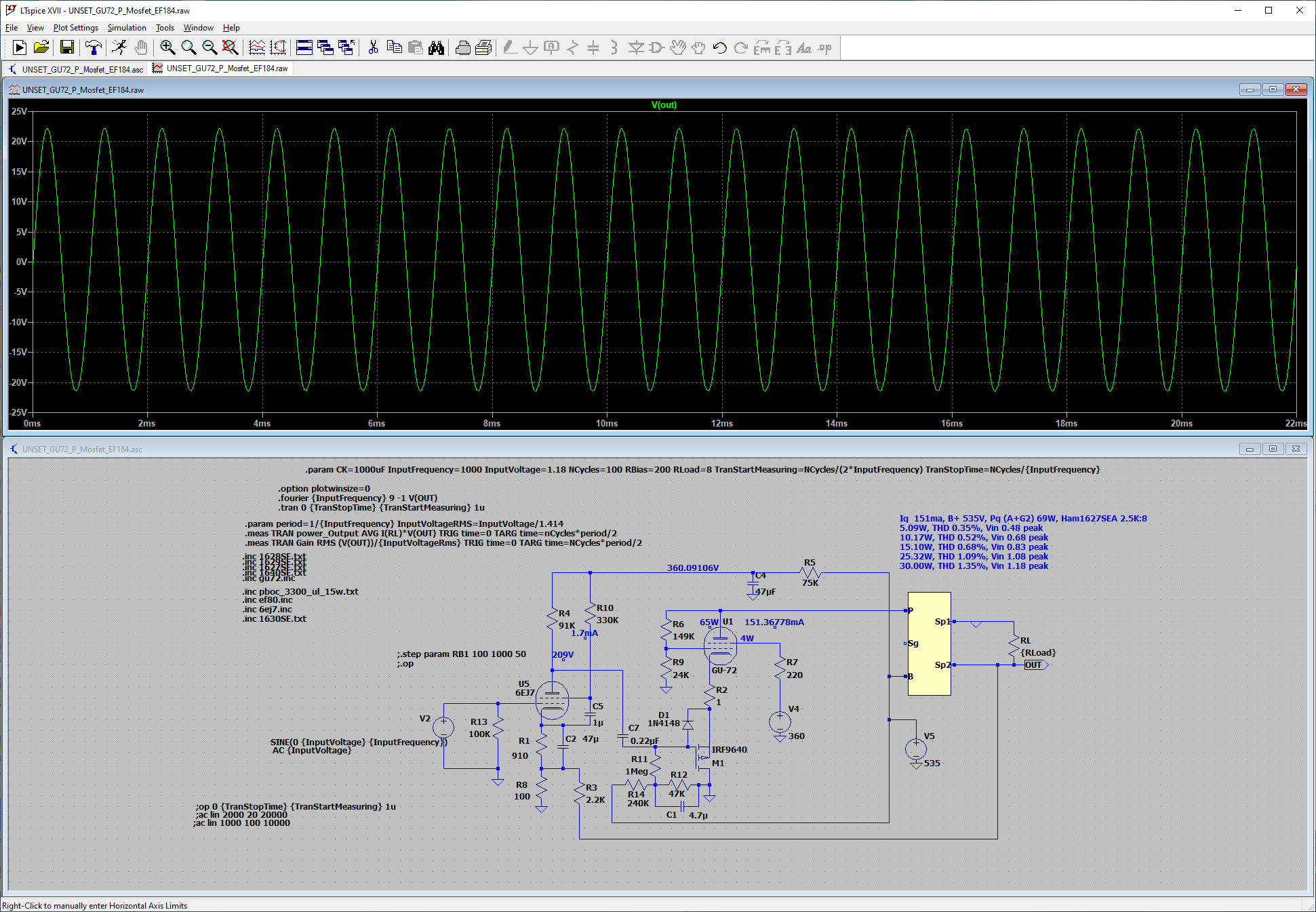The image size is (1316, 912).
Task: Open the Tools menu
Action: [165, 28]
